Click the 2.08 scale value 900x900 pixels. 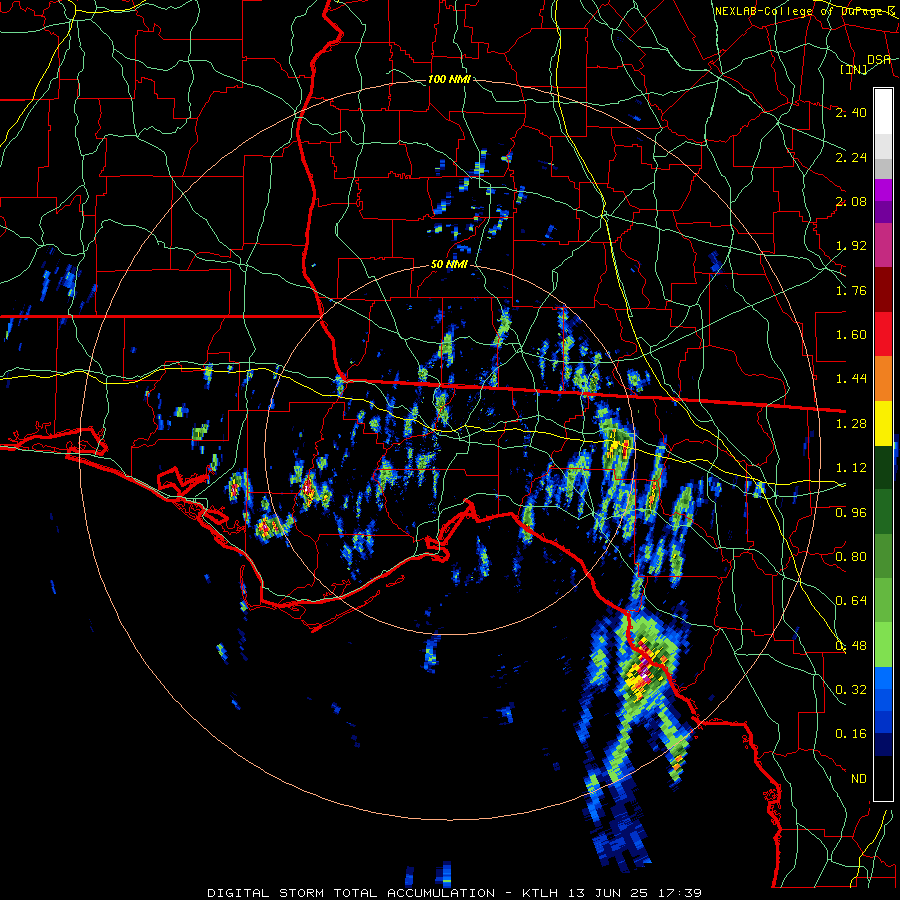tap(851, 201)
